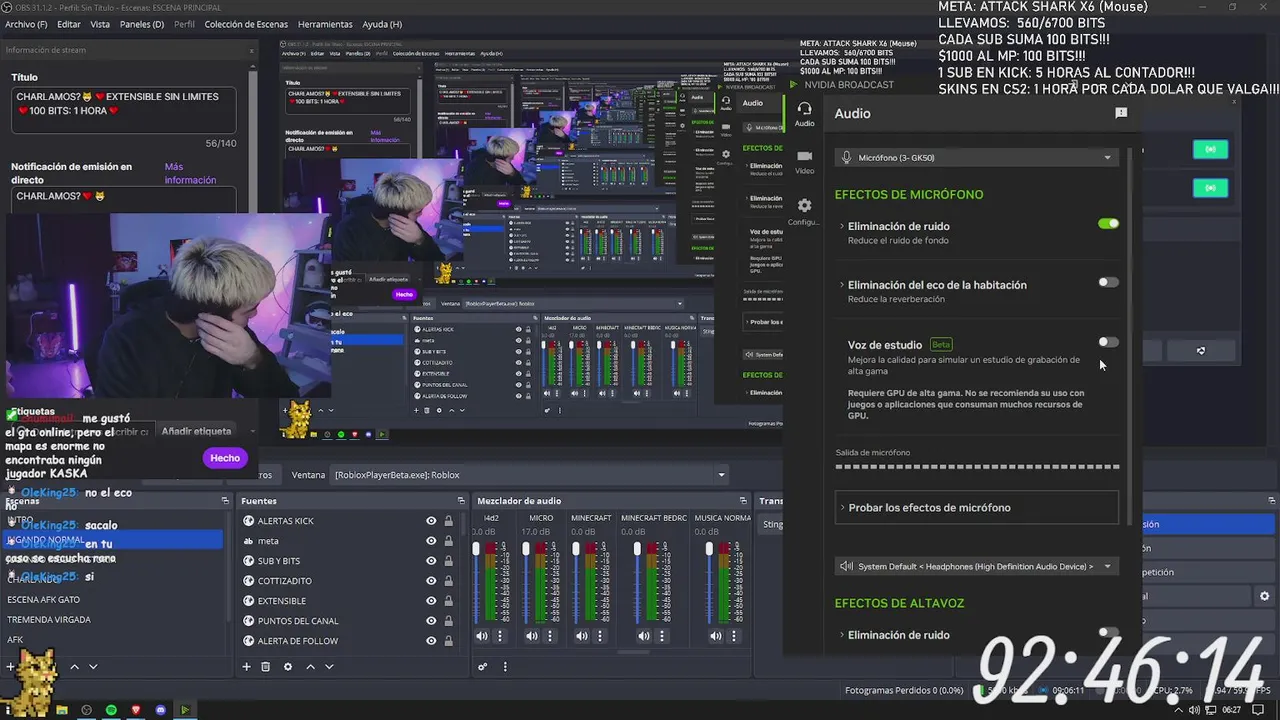This screenshot has height=720, width=1280.
Task: Expand microphone Eliminación de ruido settings chevron
Action: click(842, 226)
